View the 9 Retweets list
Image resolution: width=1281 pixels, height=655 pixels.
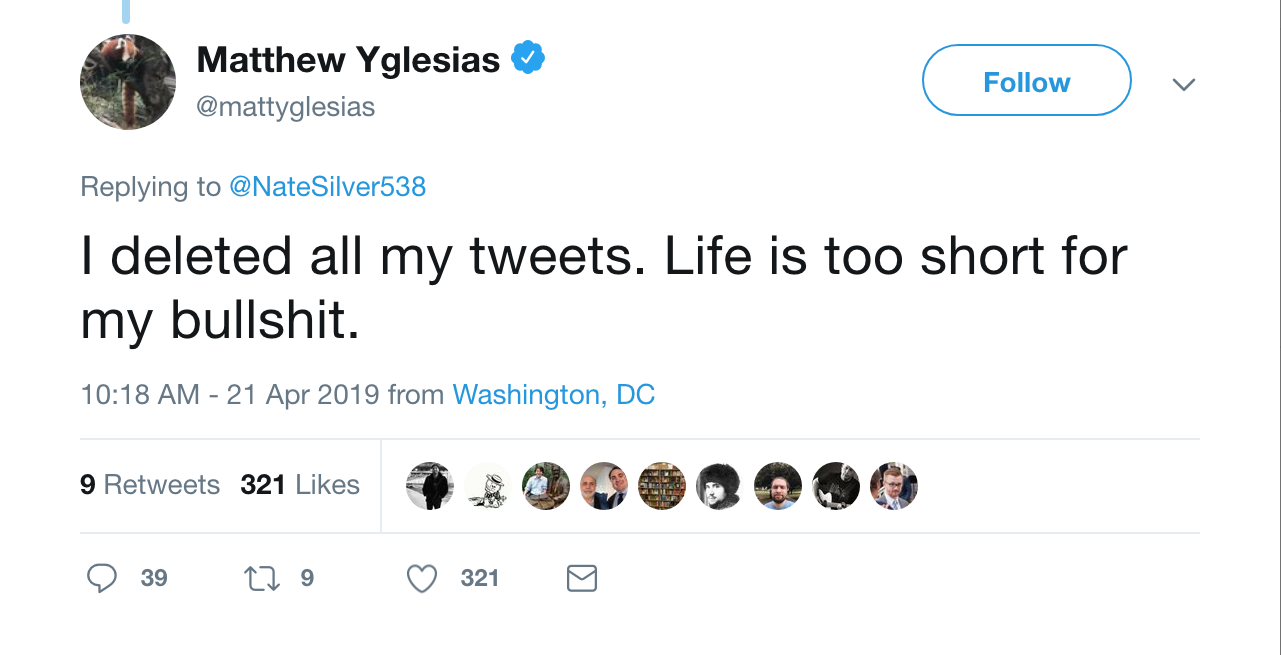(150, 485)
